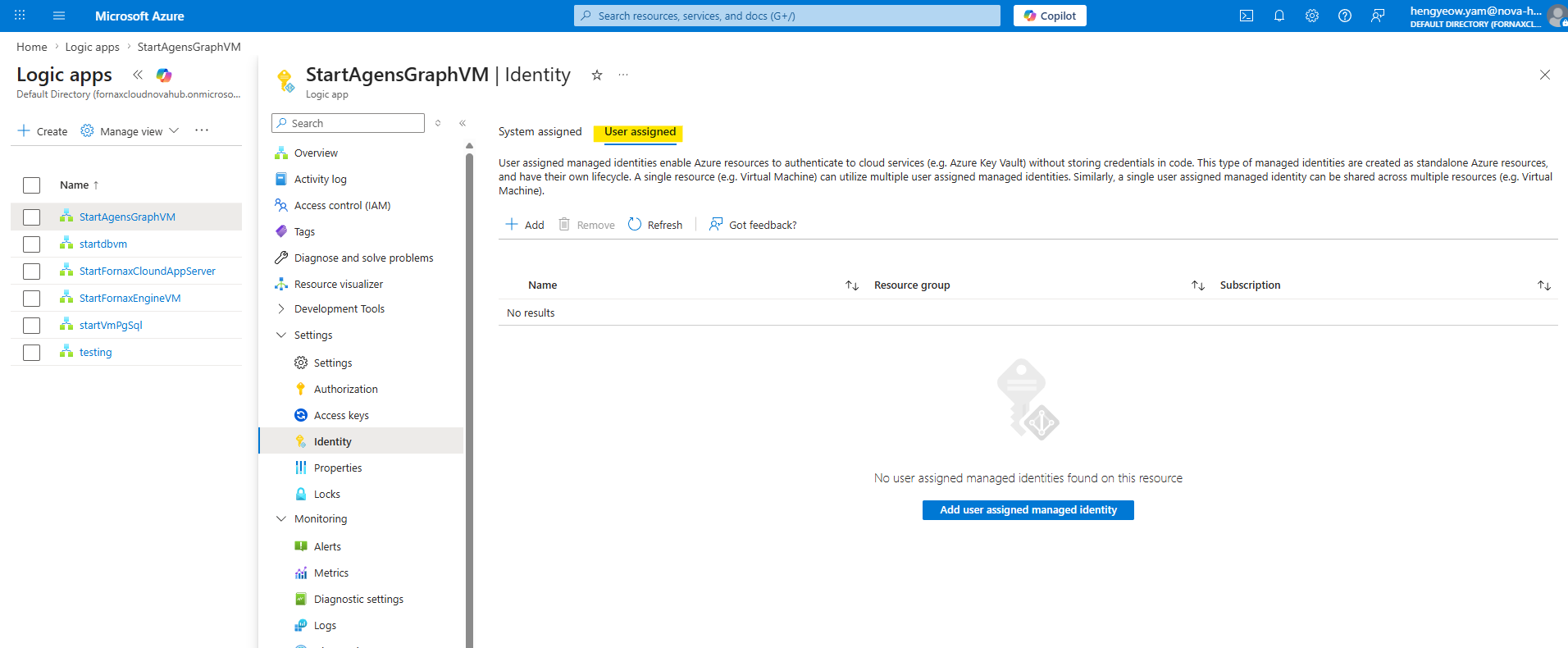The width and height of the screenshot is (1568, 648).
Task: Open Authorization in the Settings menu
Action: coord(345,389)
